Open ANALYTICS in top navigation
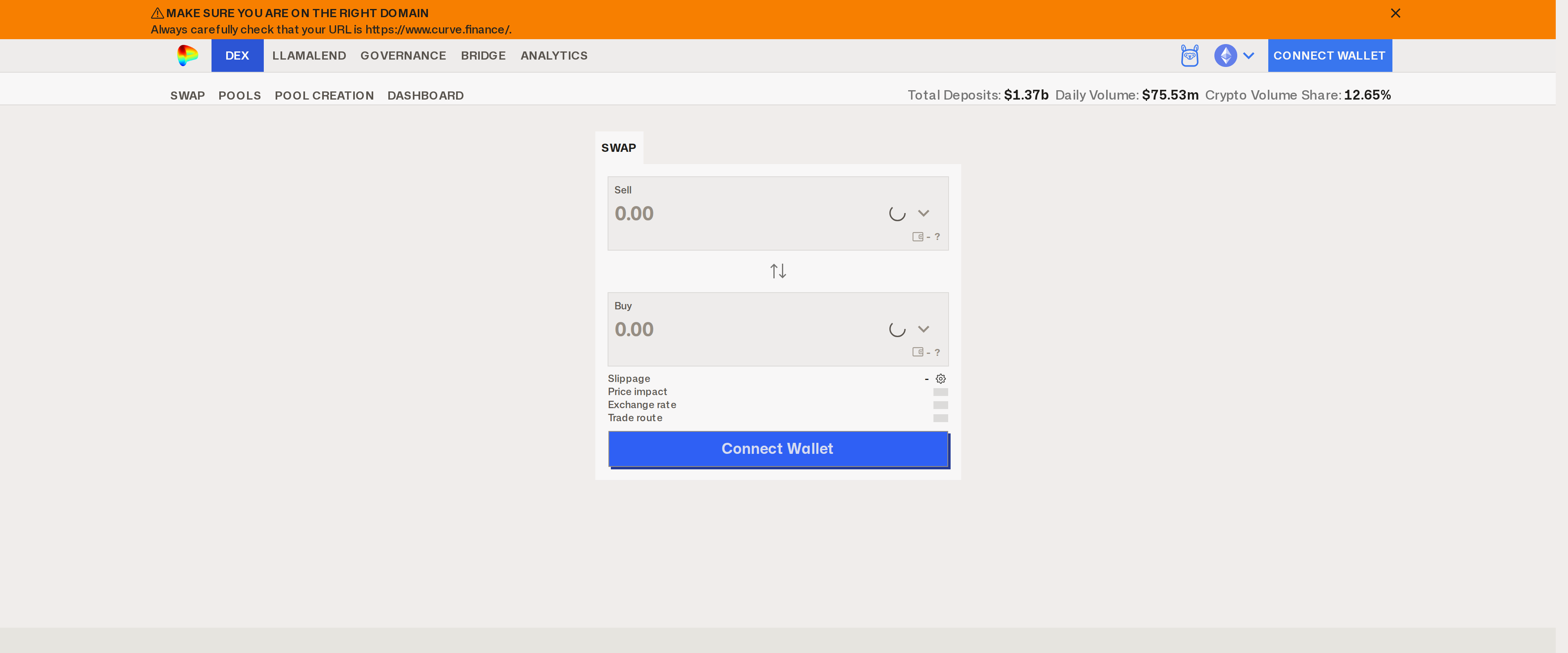Viewport: 1568px width, 653px height. 554,56
